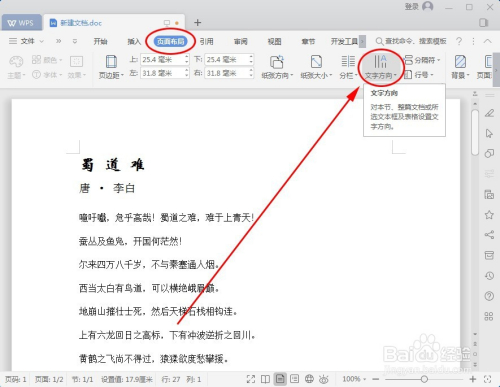Open the 页面布局 ribbon tab
Viewport: 500px width, 387px height.
[171, 41]
